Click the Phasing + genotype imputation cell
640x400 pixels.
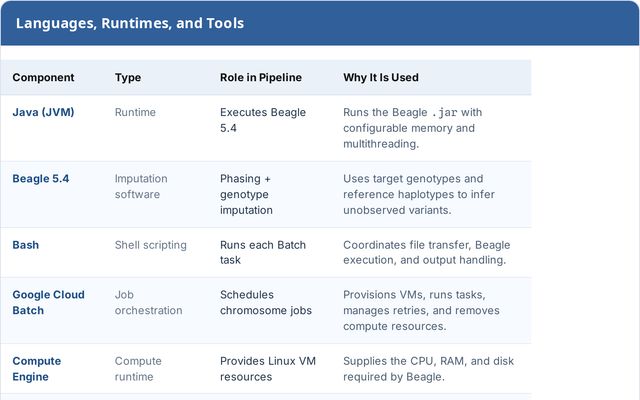246,194
